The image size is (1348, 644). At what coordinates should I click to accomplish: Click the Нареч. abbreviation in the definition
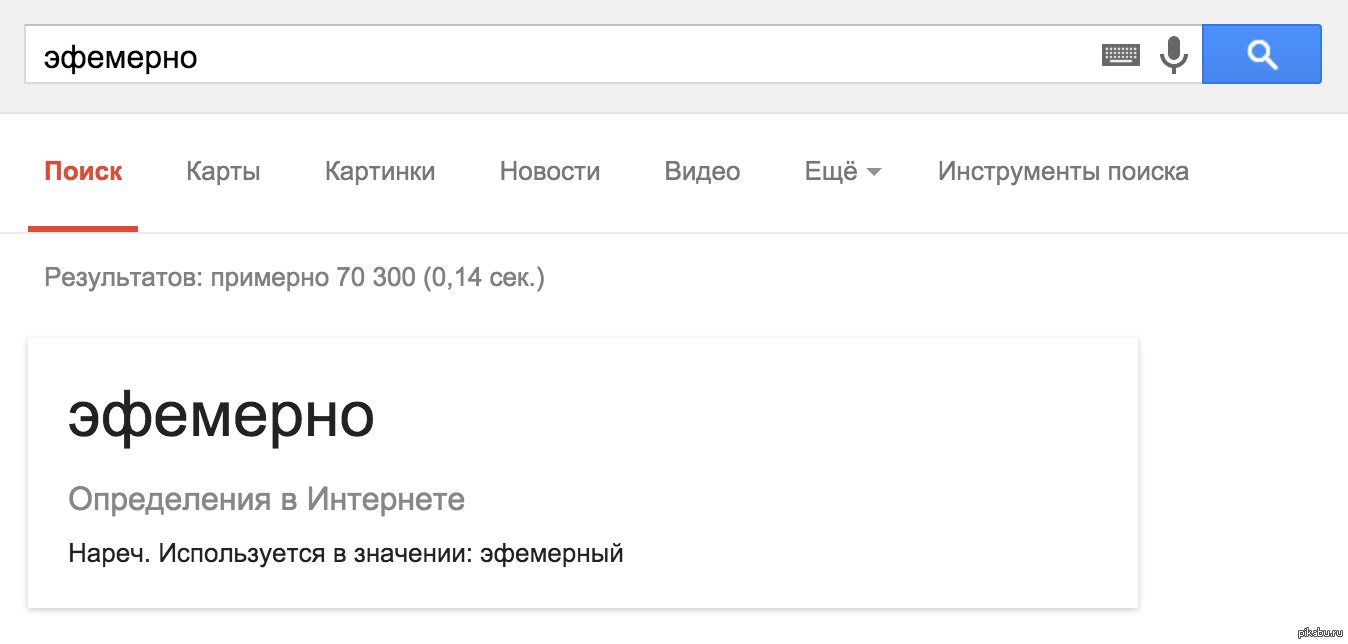click(x=109, y=553)
